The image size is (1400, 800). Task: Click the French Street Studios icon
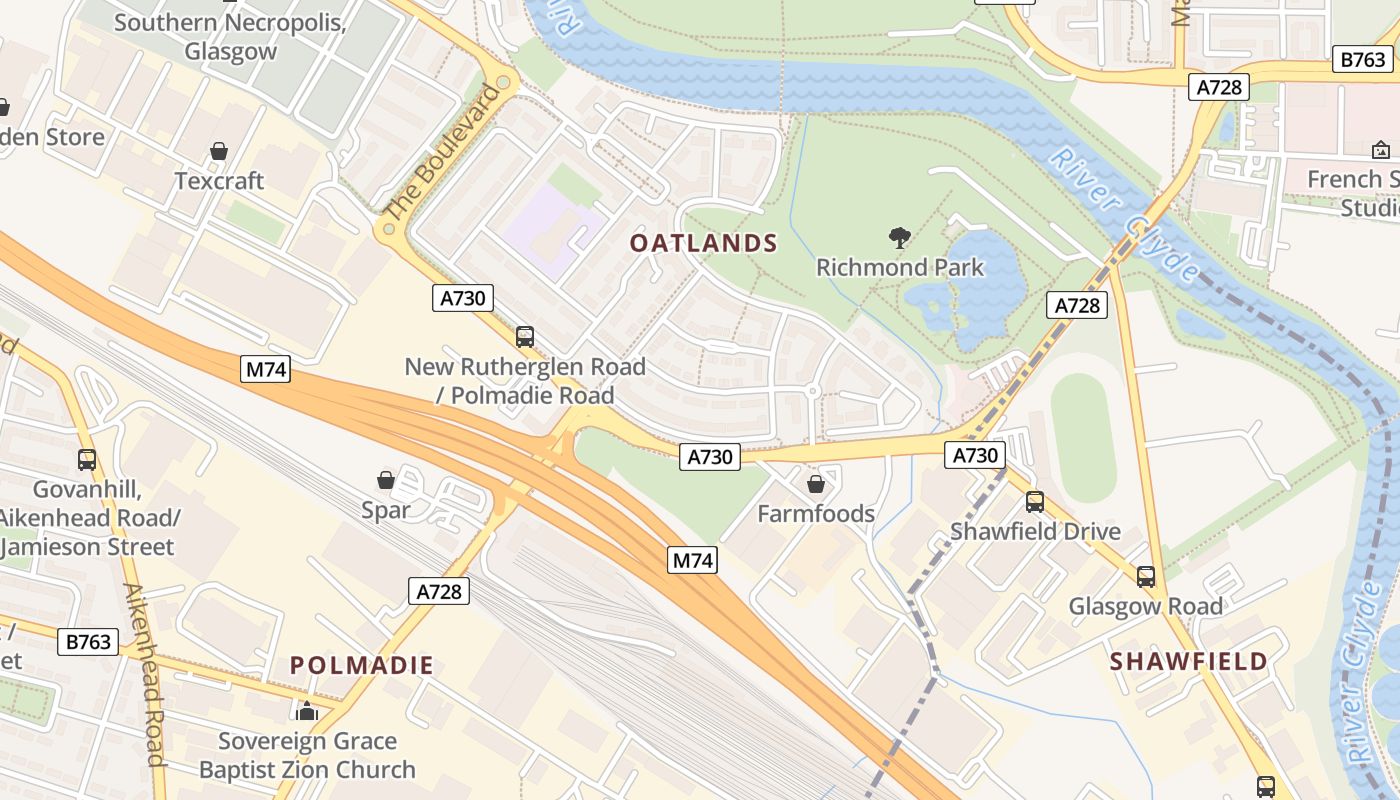[x=1381, y=151]
